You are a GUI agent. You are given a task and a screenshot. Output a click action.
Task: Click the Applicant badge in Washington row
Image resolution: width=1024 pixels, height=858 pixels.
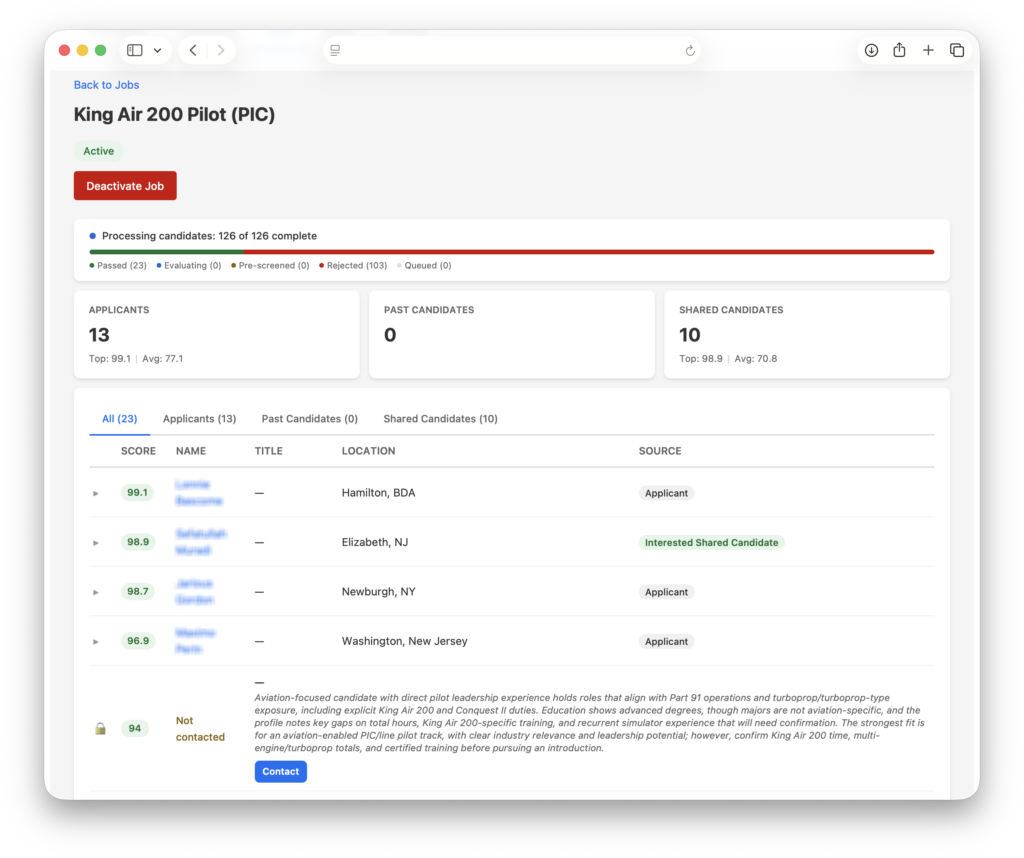666,642
